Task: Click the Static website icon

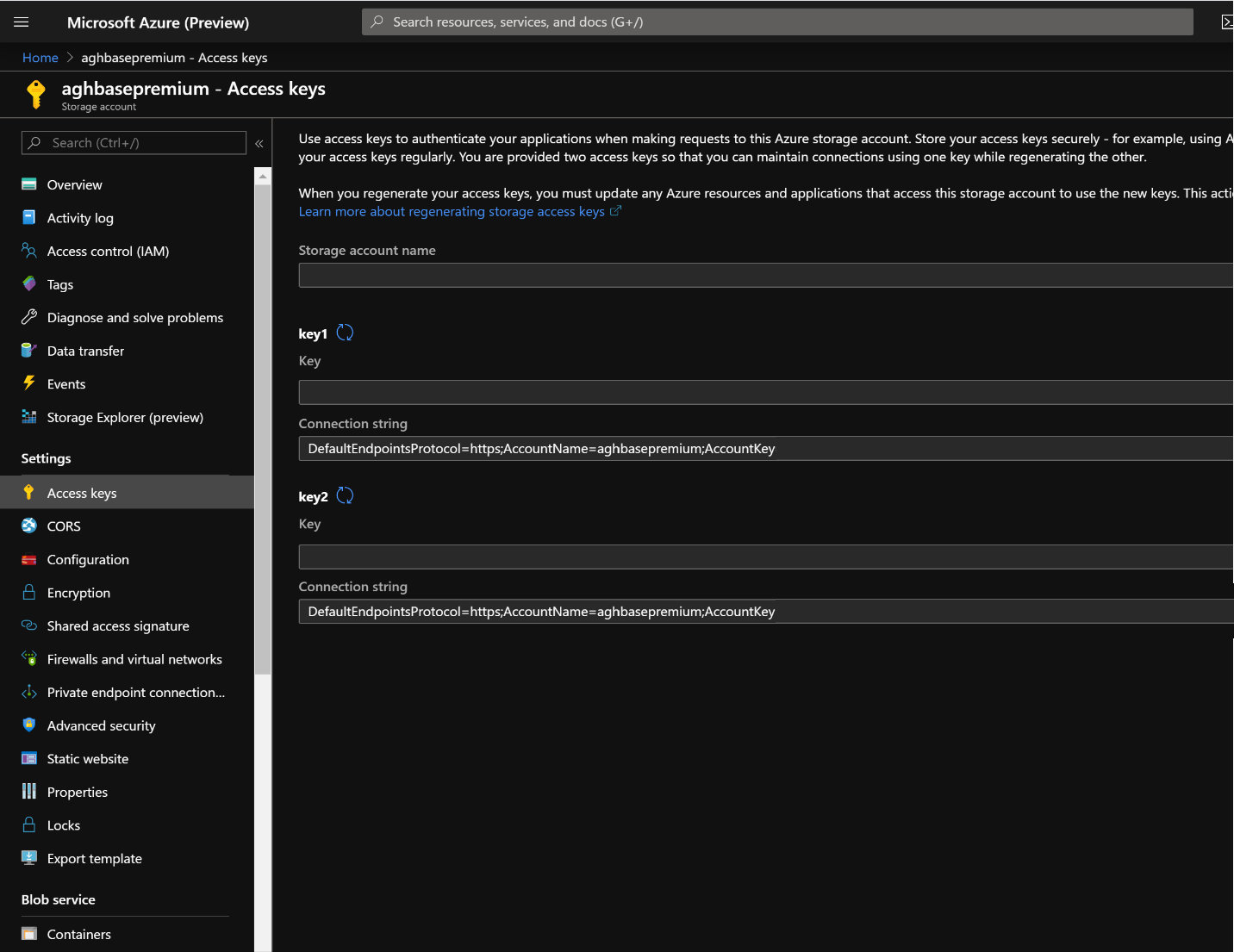Action: click(28, 758)
